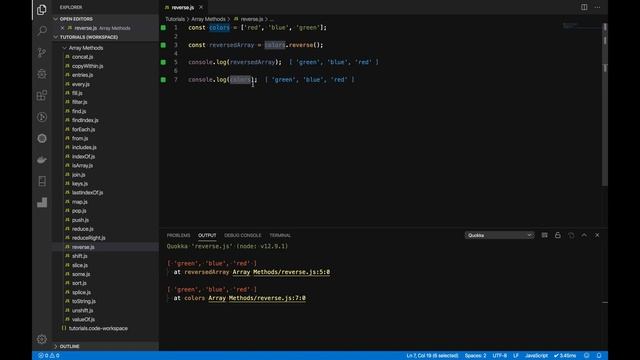Open errors and warnings status item
This screenshot has width=640, height=360.
(49, 356)
